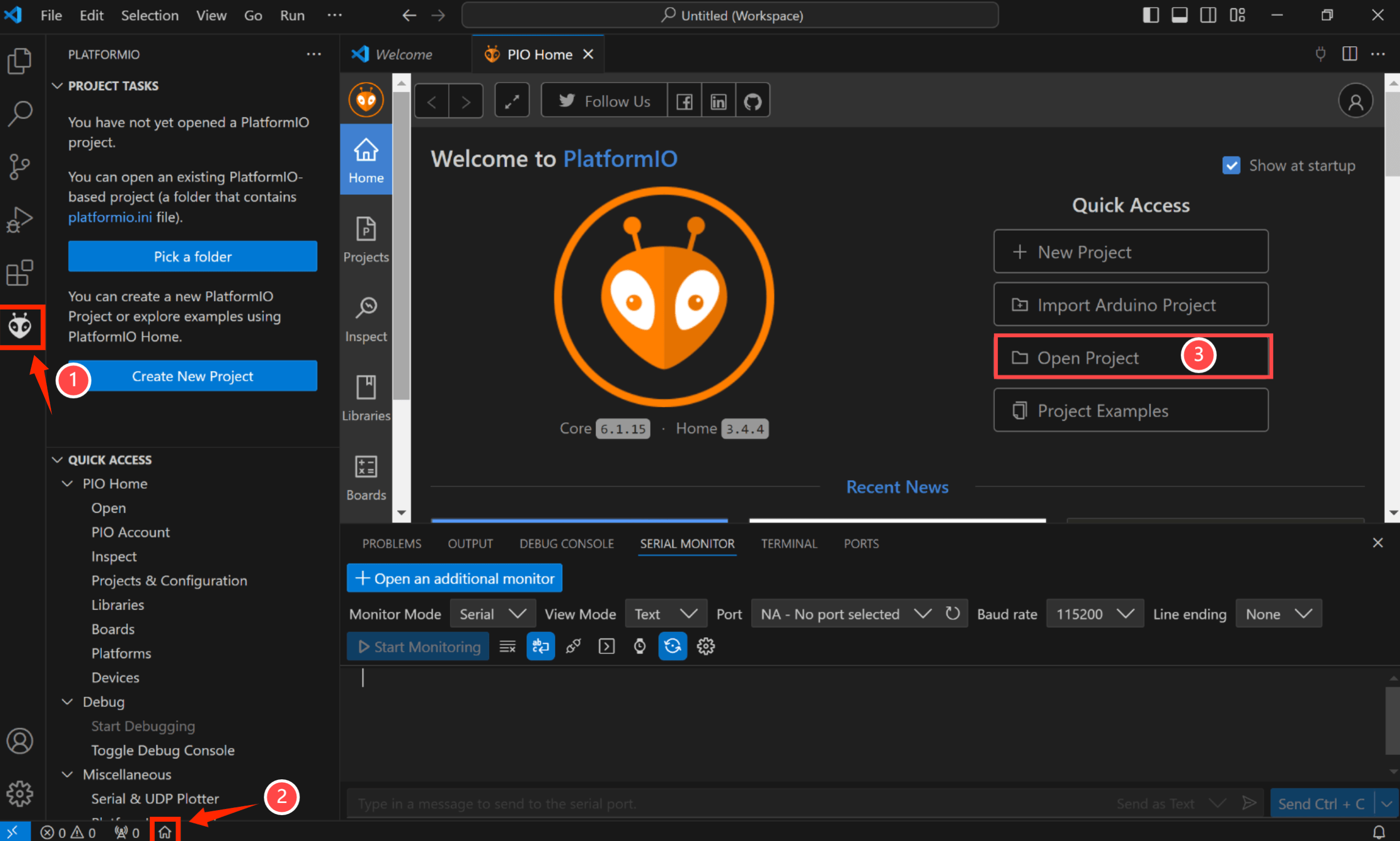Viewport: 1400px width, 841px height.
Task: Open the PlatformIO alien-head sidebar icon
Action: (x=20, y=327)
